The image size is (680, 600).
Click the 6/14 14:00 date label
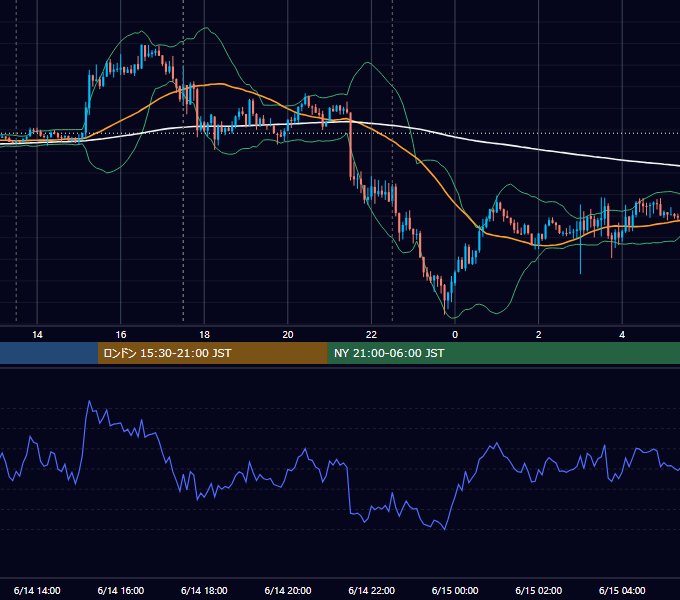point(37,590)
